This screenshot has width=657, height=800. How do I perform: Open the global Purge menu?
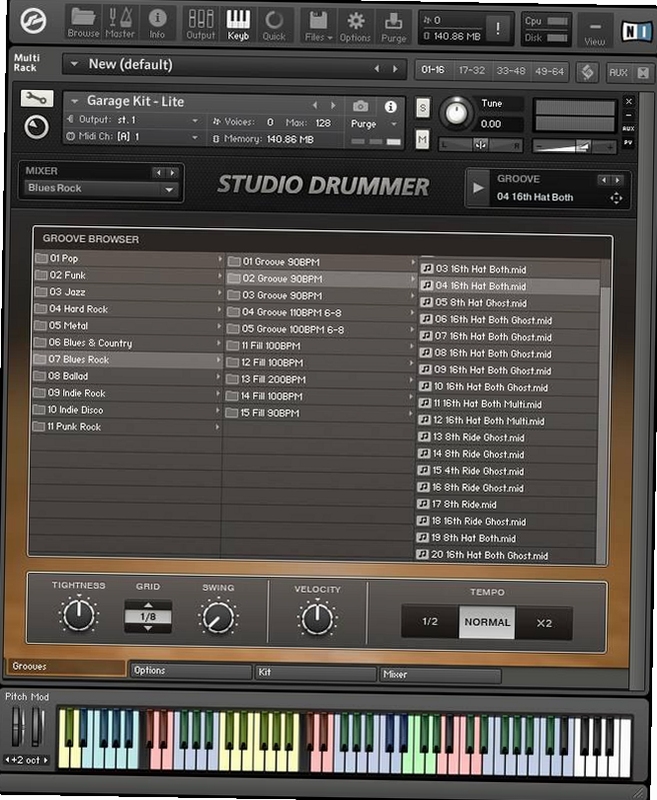coord(393,27)
